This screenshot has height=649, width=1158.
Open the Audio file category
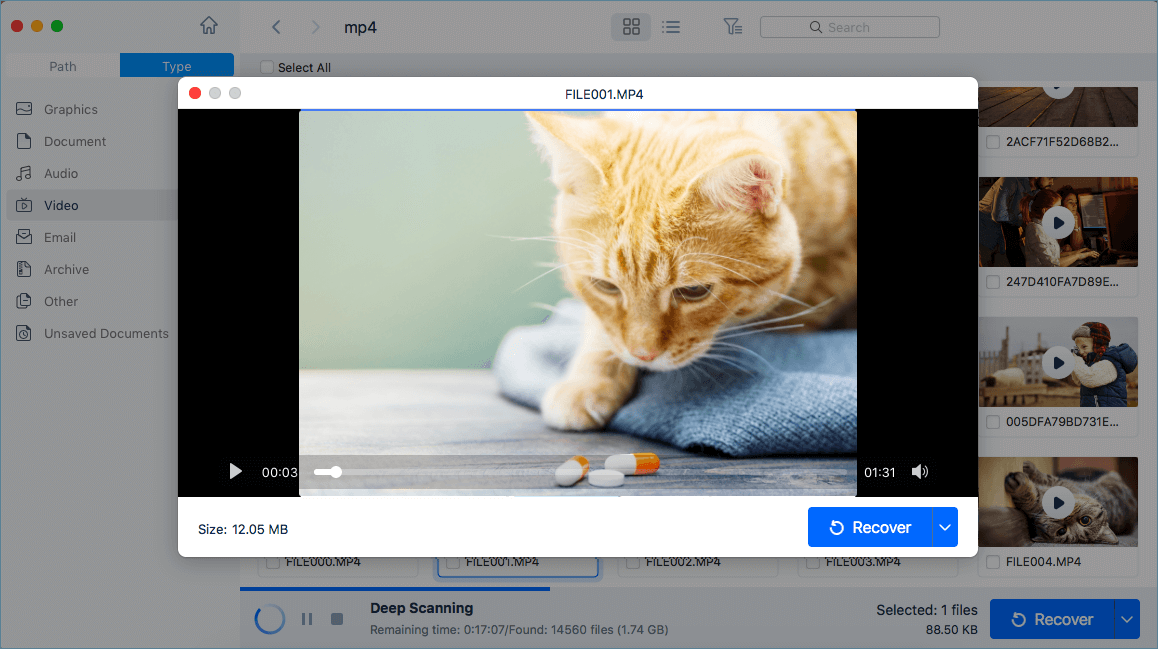pos(60,173)
